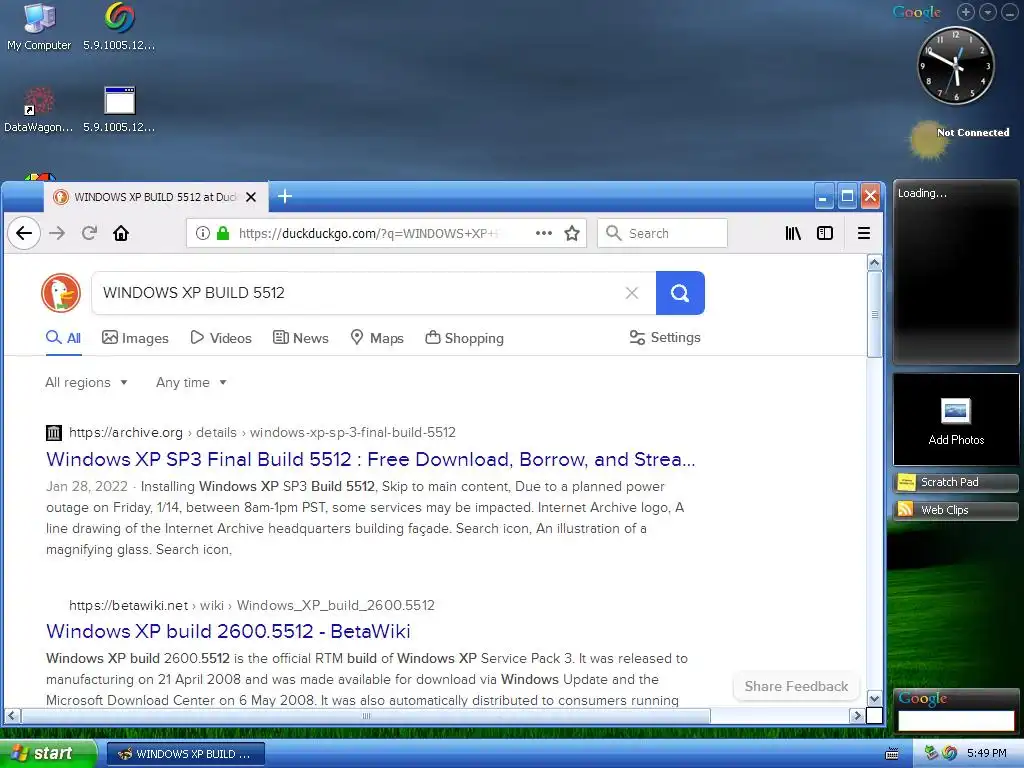Open DuckDuckGo Settings menu
1024x768 pixels.
point(665,338)
